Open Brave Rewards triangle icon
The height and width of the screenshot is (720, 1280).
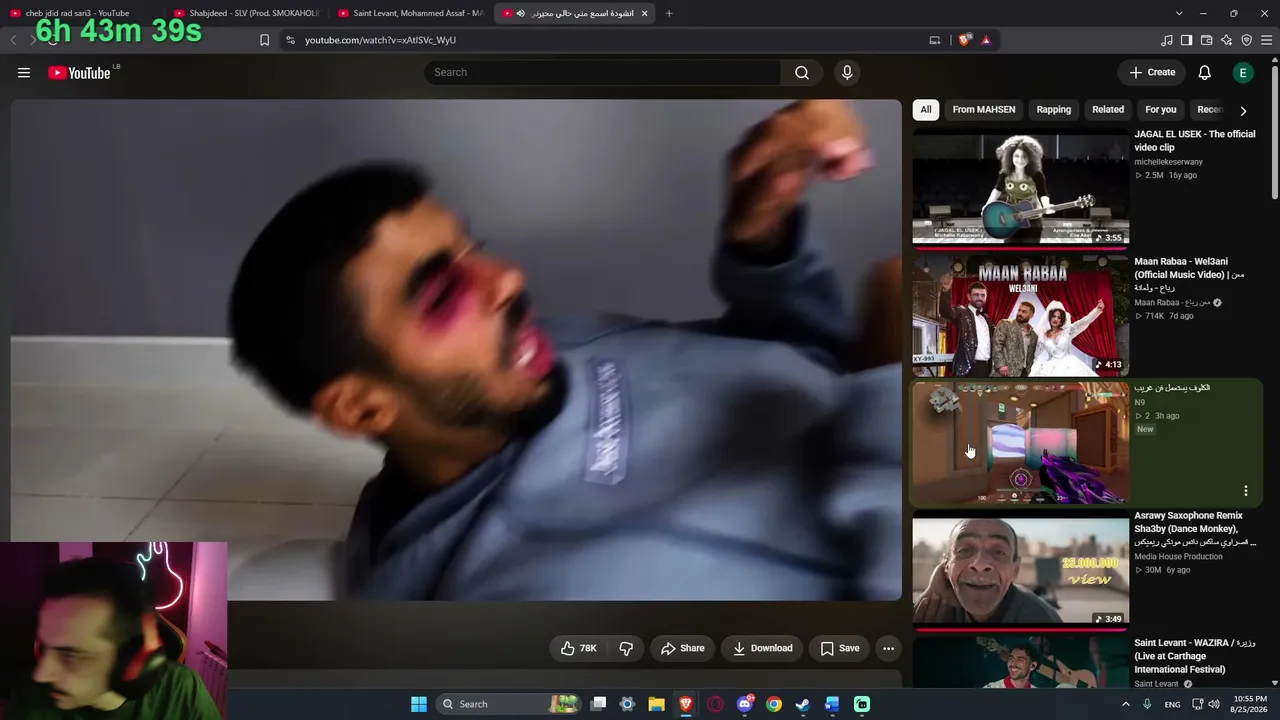pyautogui.click(x=986, y=40)
